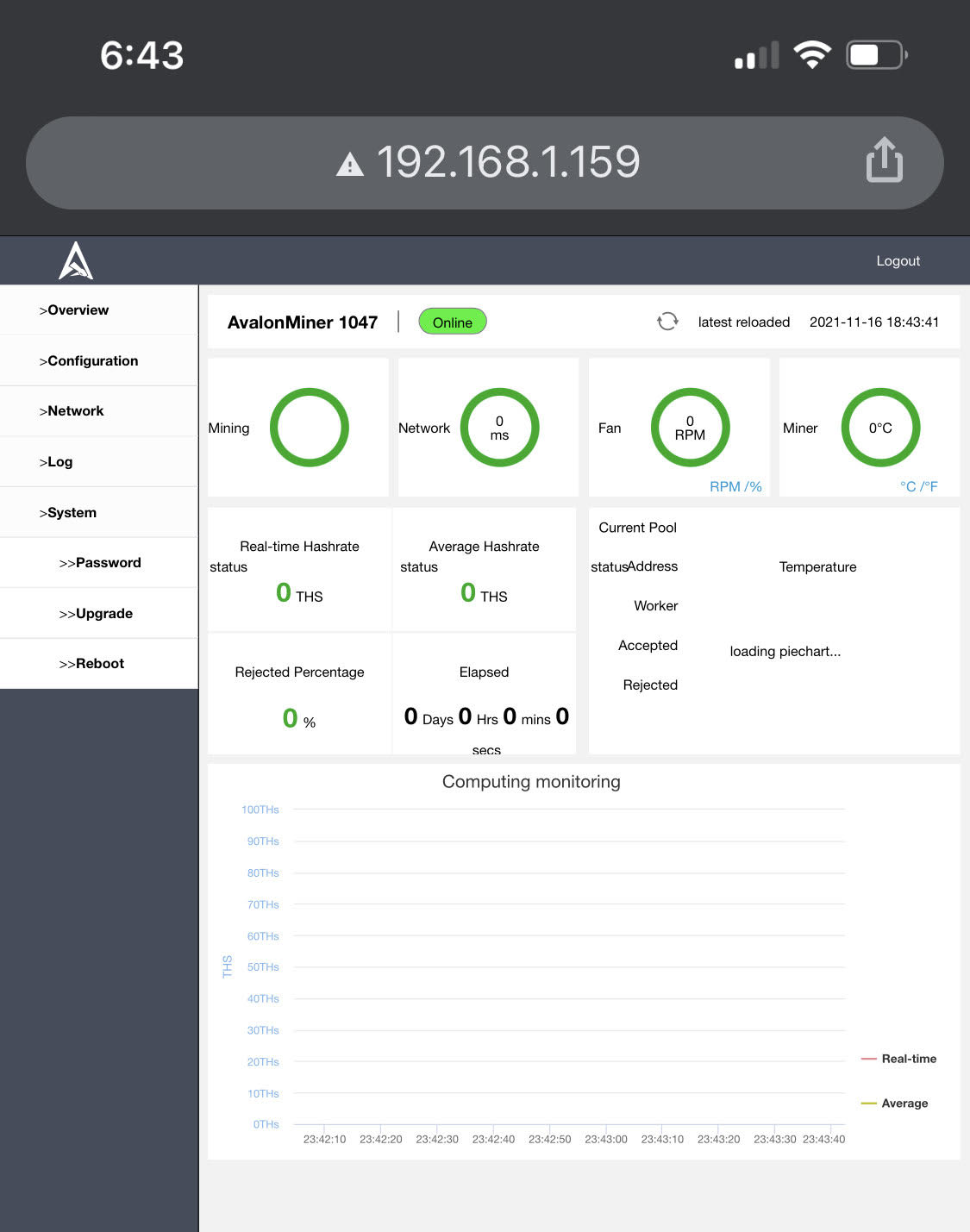Click the 23:43:40 time axis label

click(x=823, y=1140)
